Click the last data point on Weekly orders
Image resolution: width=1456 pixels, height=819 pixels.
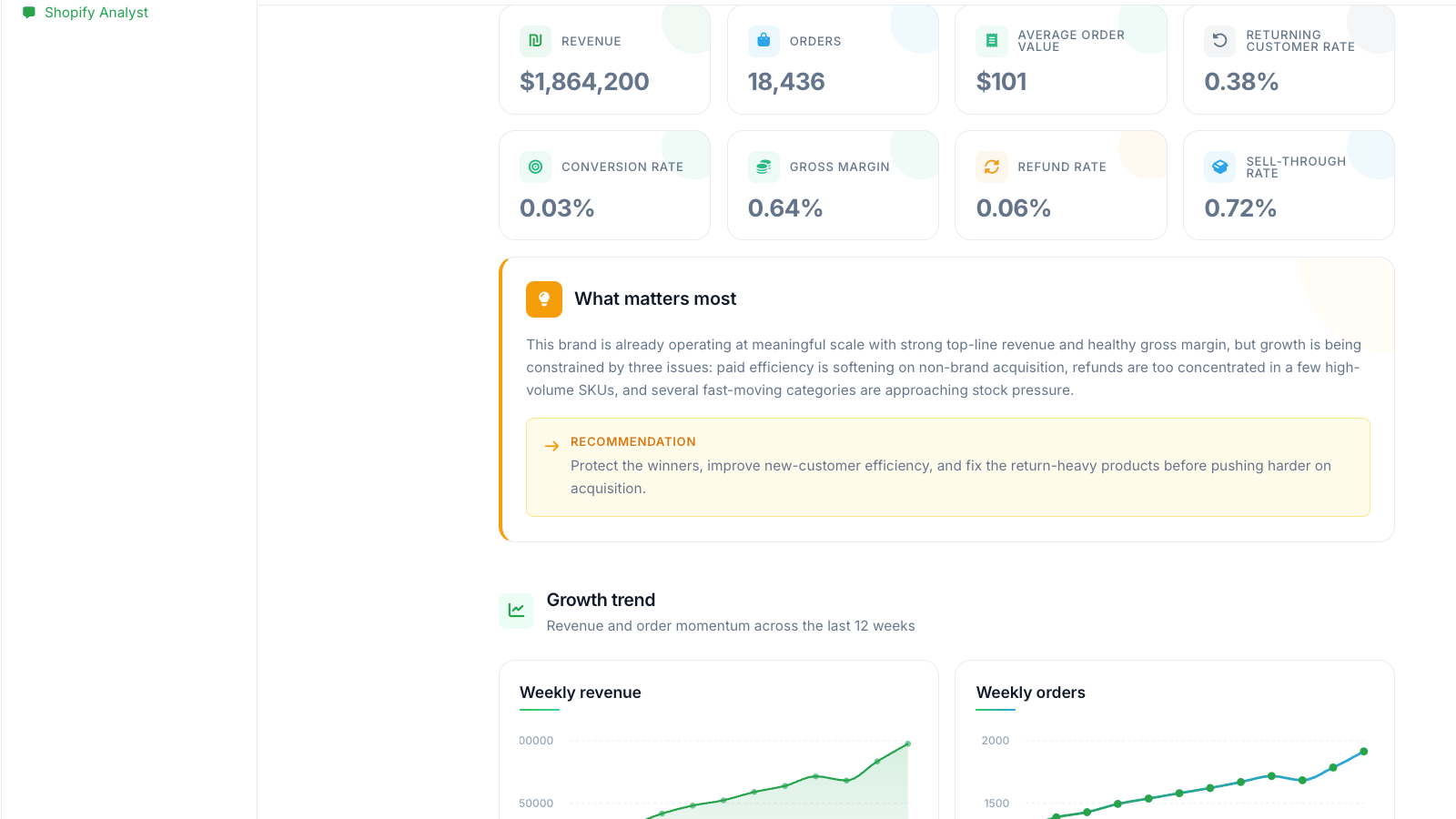(1363, 752)
